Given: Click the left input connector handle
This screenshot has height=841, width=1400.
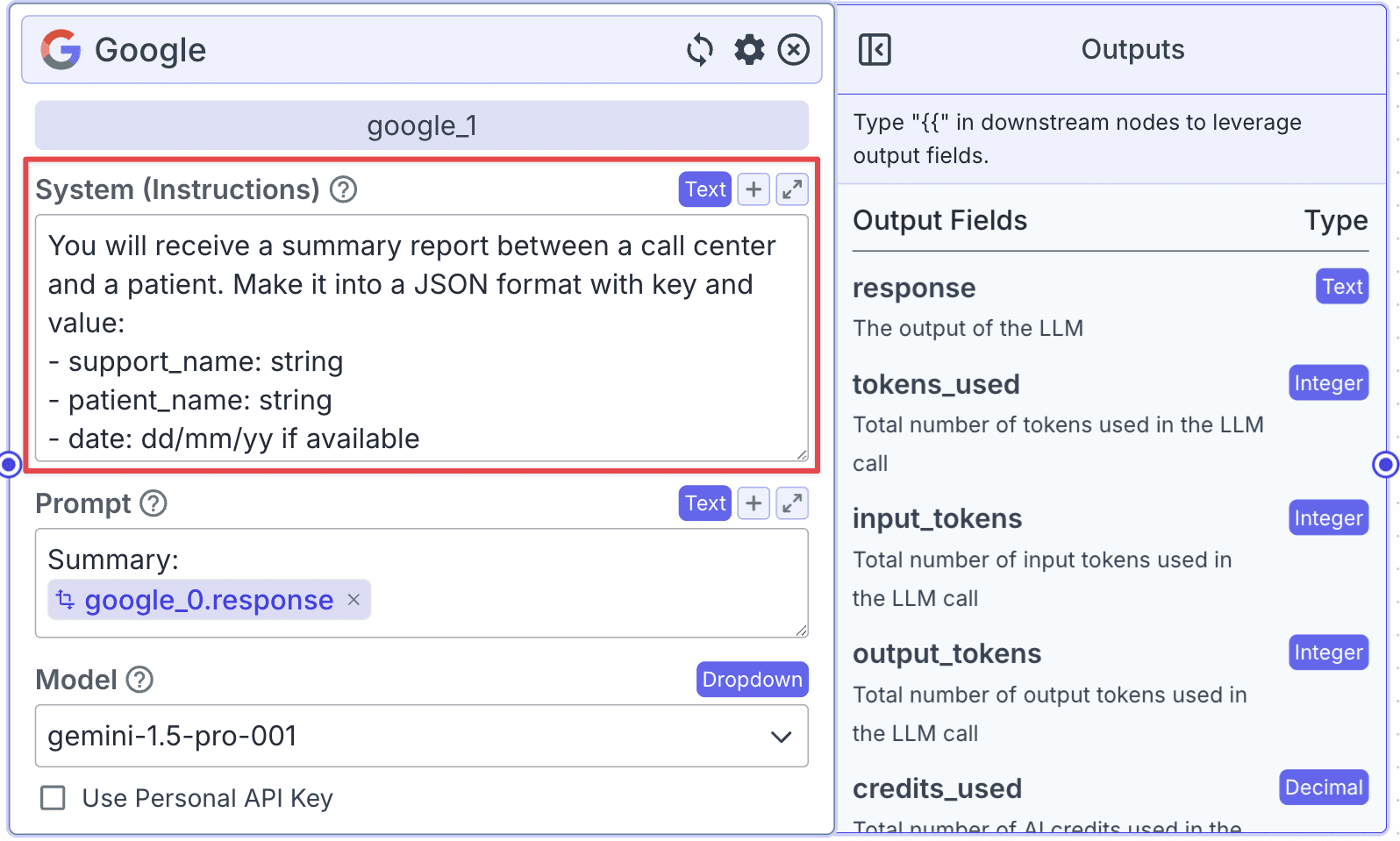Looking at the screenshot, I should (10, 464).
